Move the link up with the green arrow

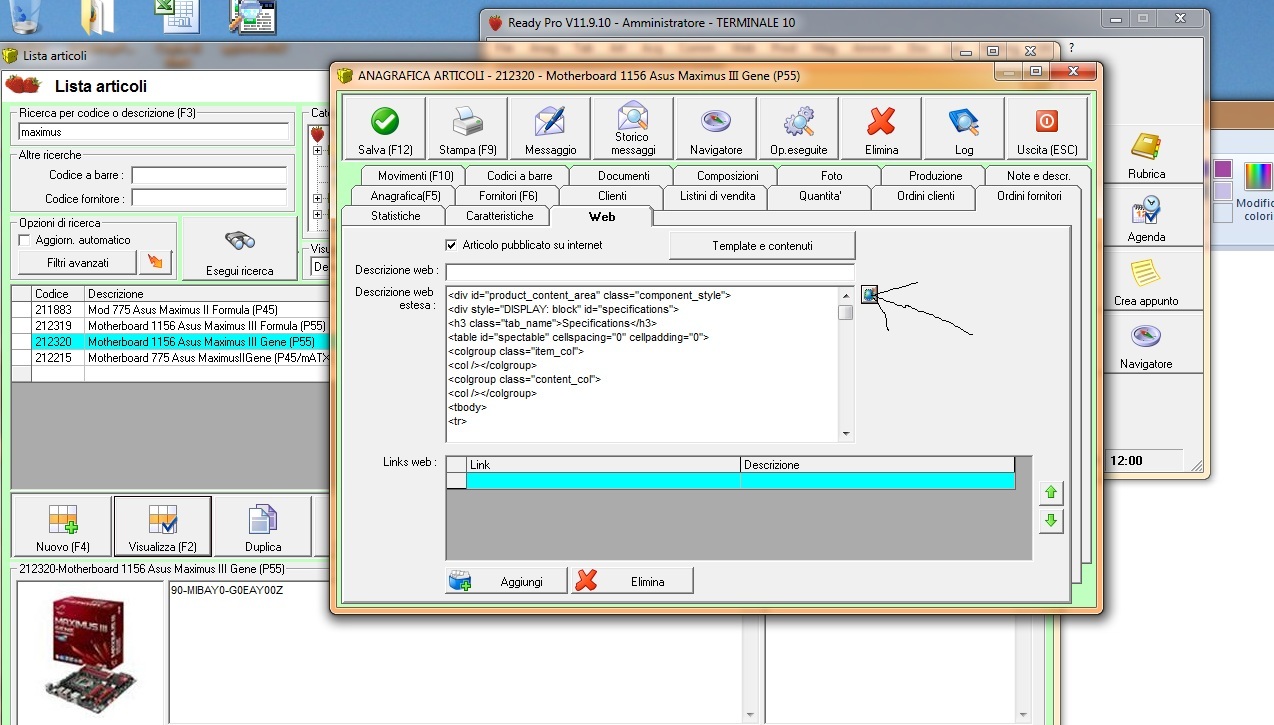click(1050, 493)
